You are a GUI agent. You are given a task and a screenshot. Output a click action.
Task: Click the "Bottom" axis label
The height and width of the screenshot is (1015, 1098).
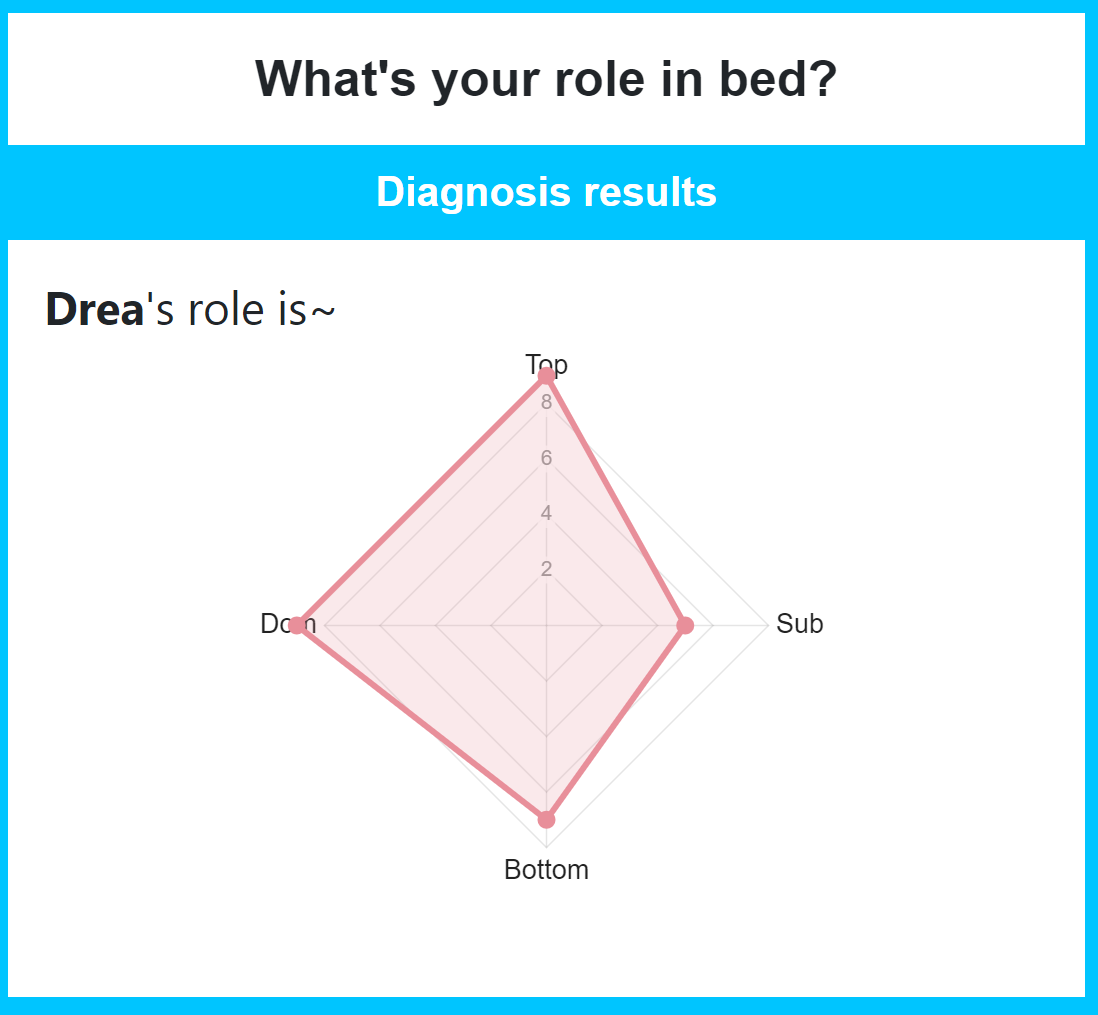(546, 870)
